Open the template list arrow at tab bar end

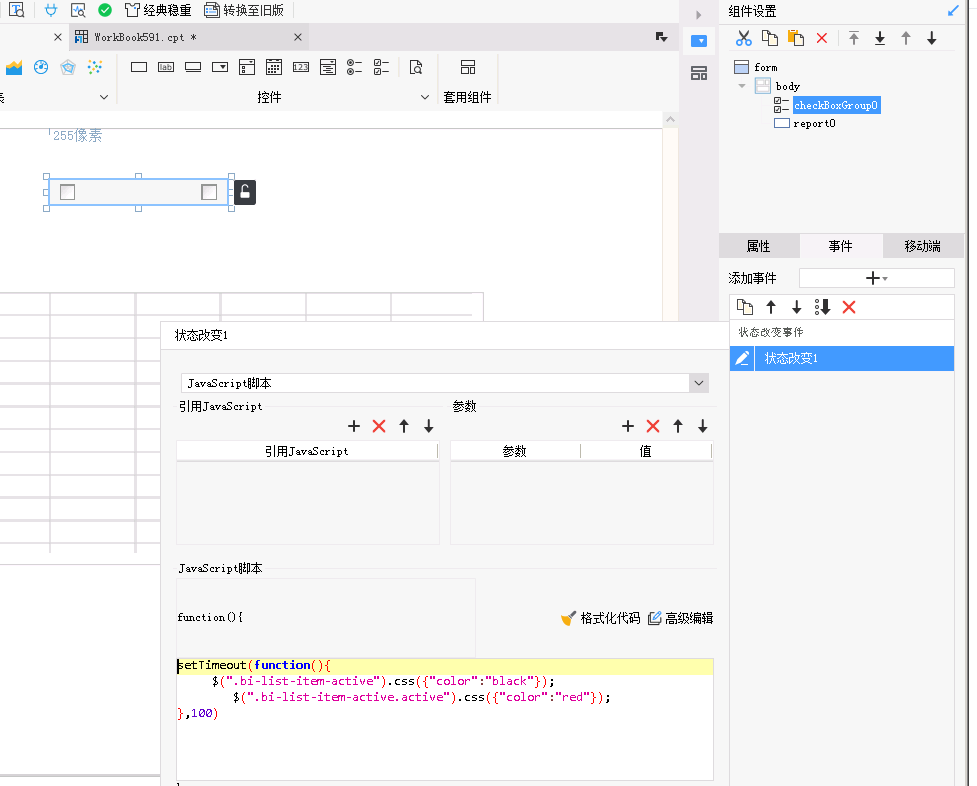click(x=662, y=37)
